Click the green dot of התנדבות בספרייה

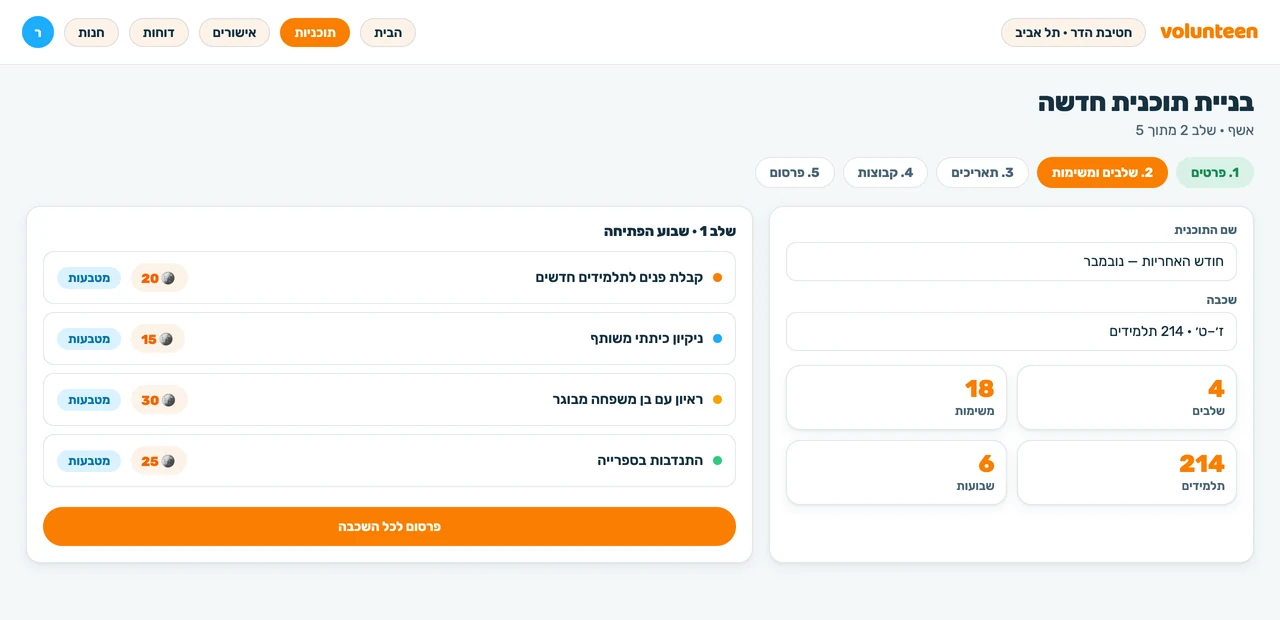717,461
